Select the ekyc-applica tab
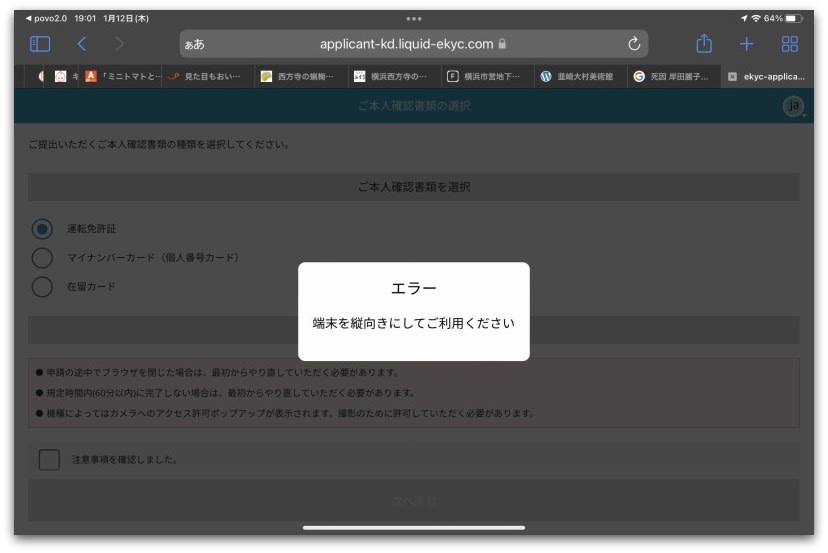Viewport: 828px width, 553px height. (768, 77)
